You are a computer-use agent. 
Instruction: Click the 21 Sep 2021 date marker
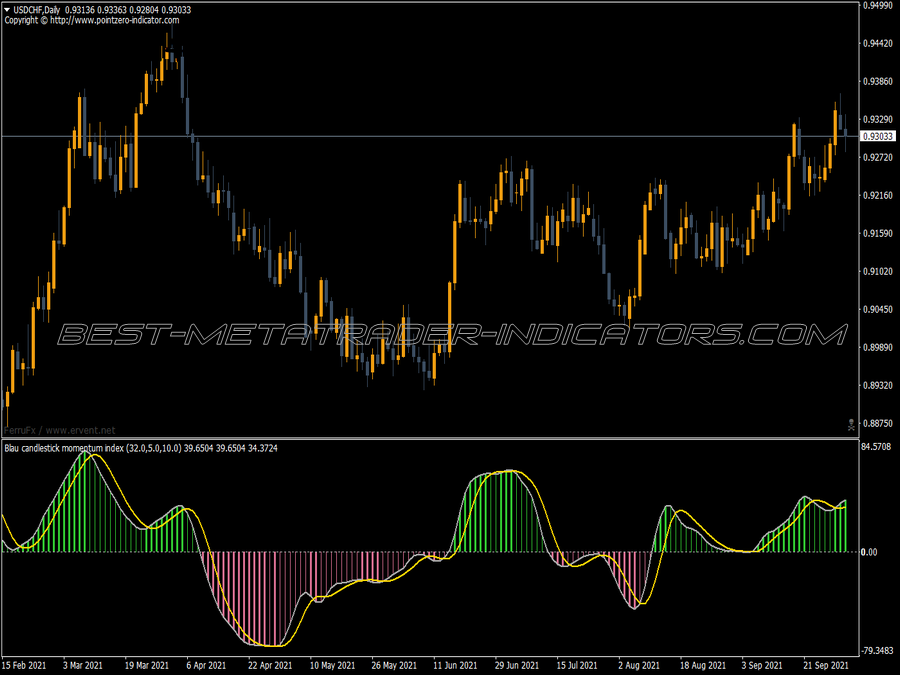(x=825, y=666)
